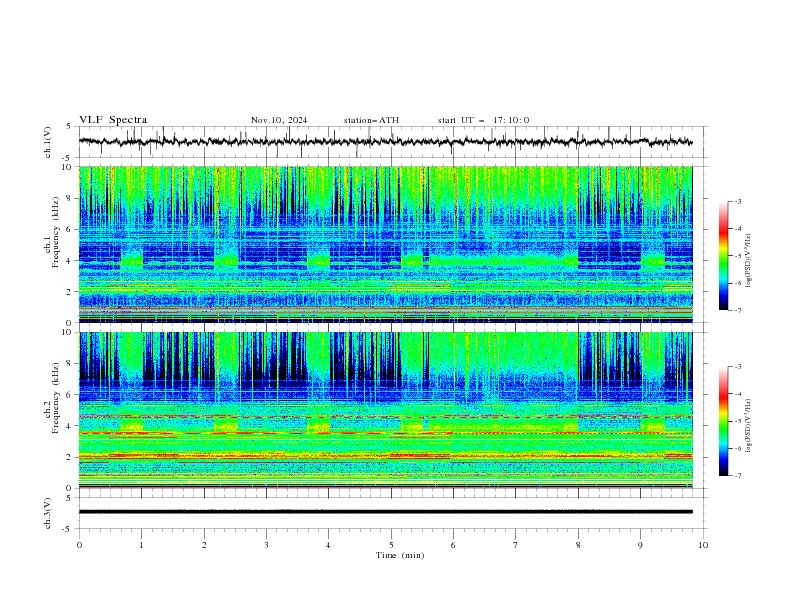
Task: Click time axis tick label "4"
Action: 328,545
